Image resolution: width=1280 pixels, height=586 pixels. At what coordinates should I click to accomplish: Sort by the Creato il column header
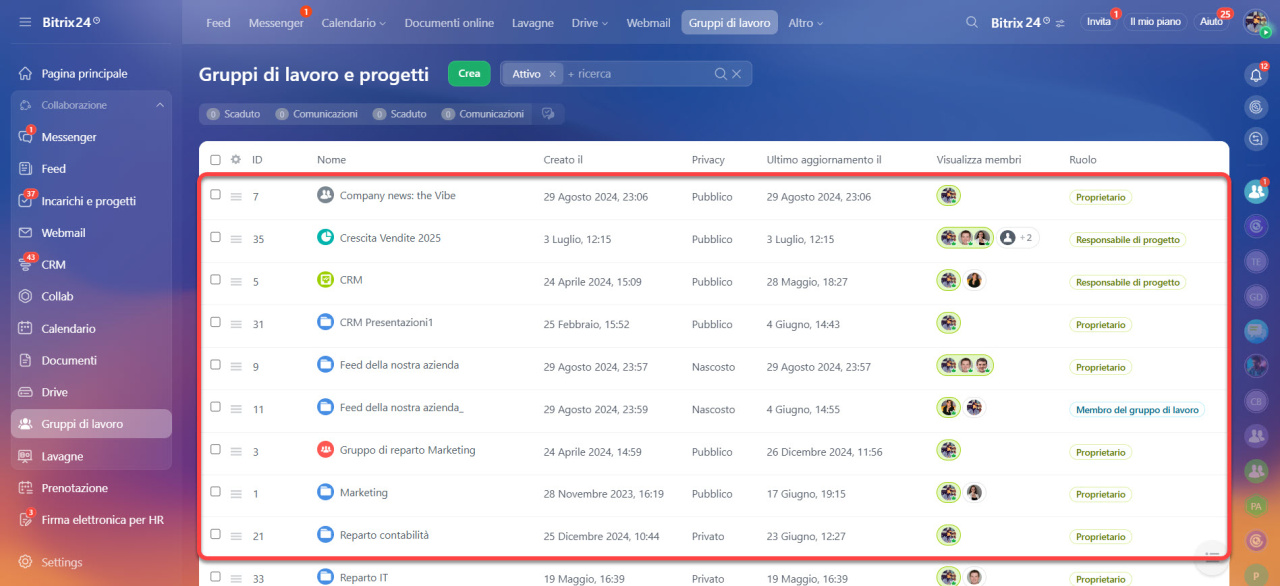[x=563, y=159]
